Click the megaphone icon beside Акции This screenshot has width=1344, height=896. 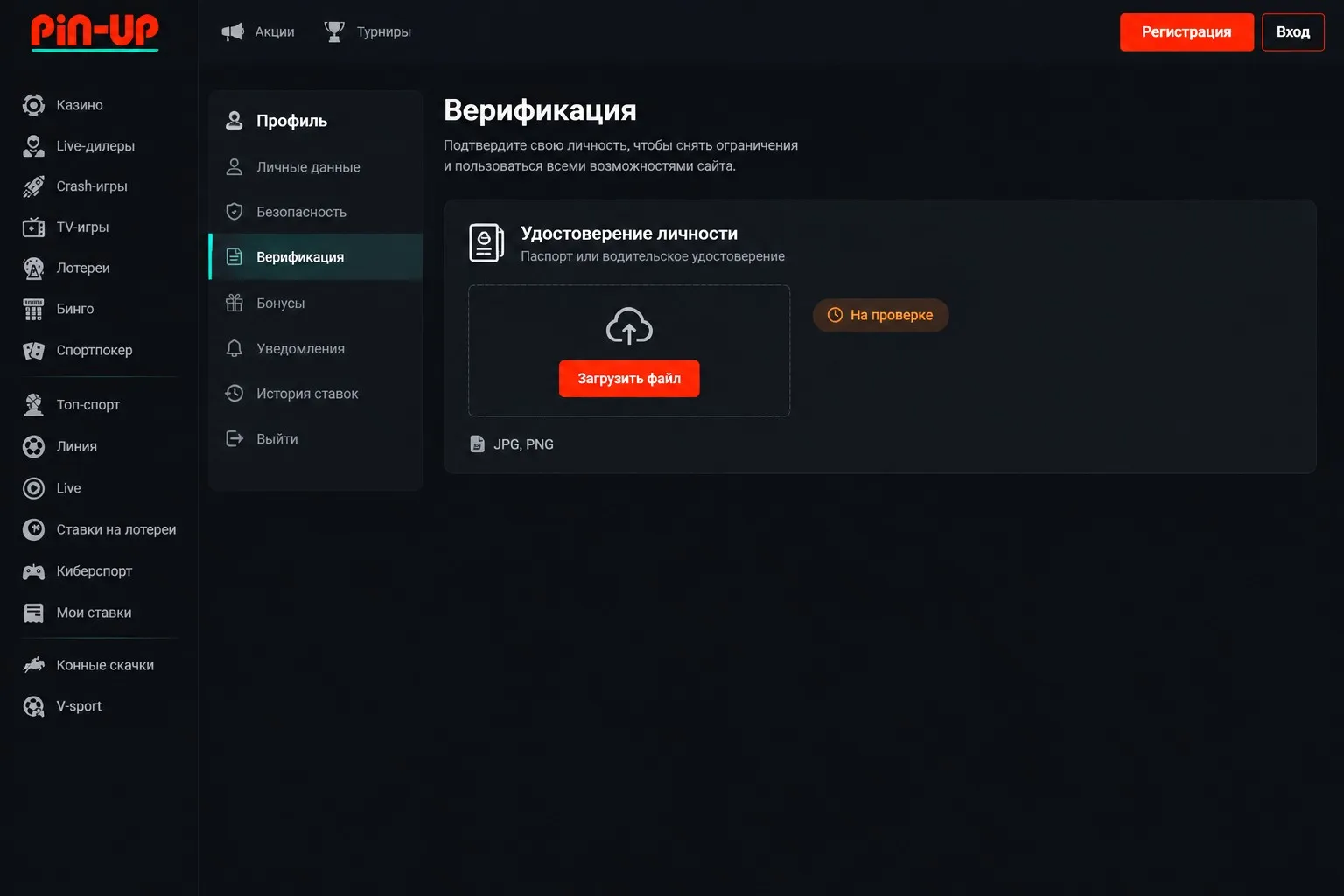[x=233, y=31]
